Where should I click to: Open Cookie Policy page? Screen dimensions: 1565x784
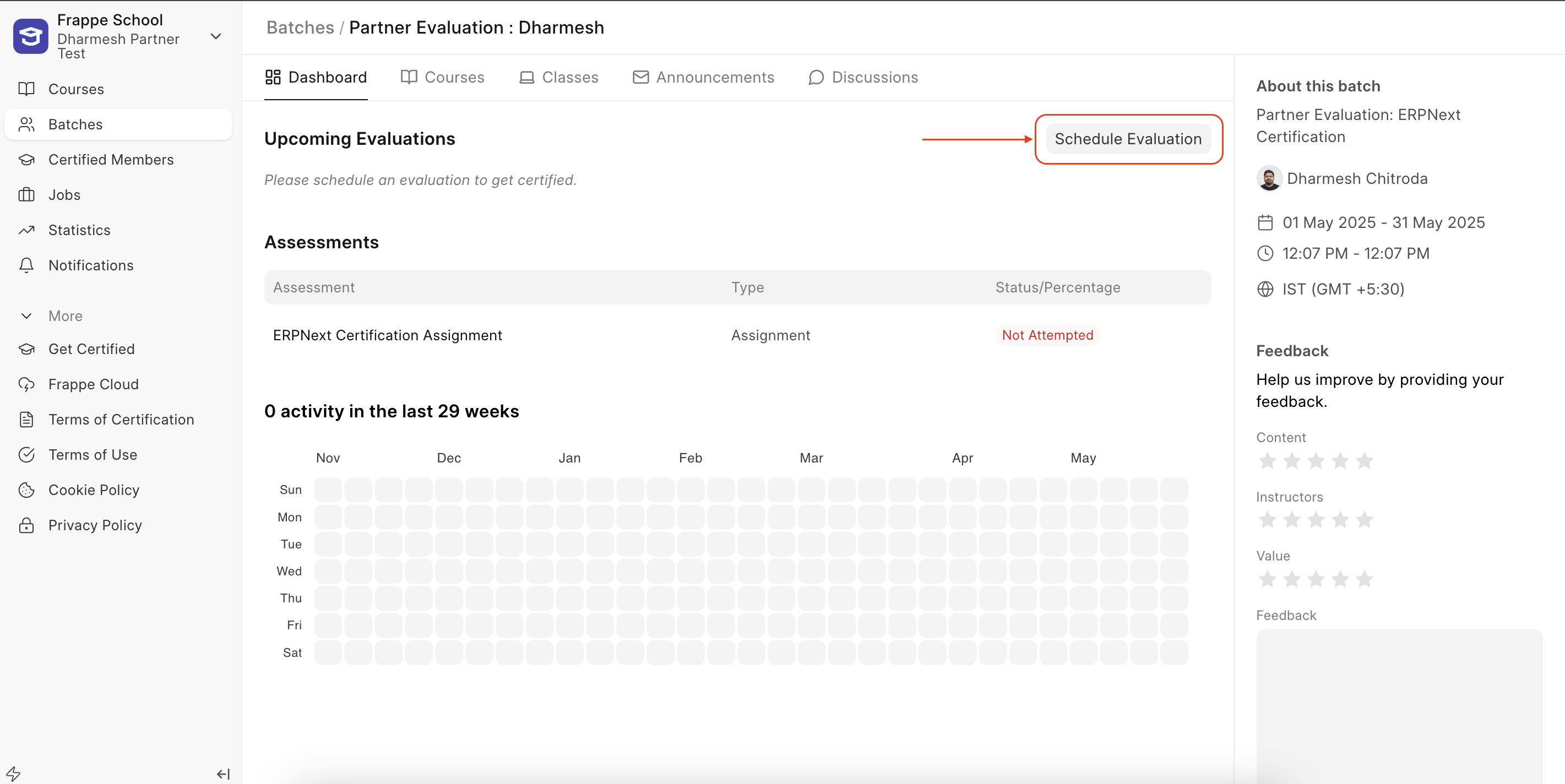[118, 490]
